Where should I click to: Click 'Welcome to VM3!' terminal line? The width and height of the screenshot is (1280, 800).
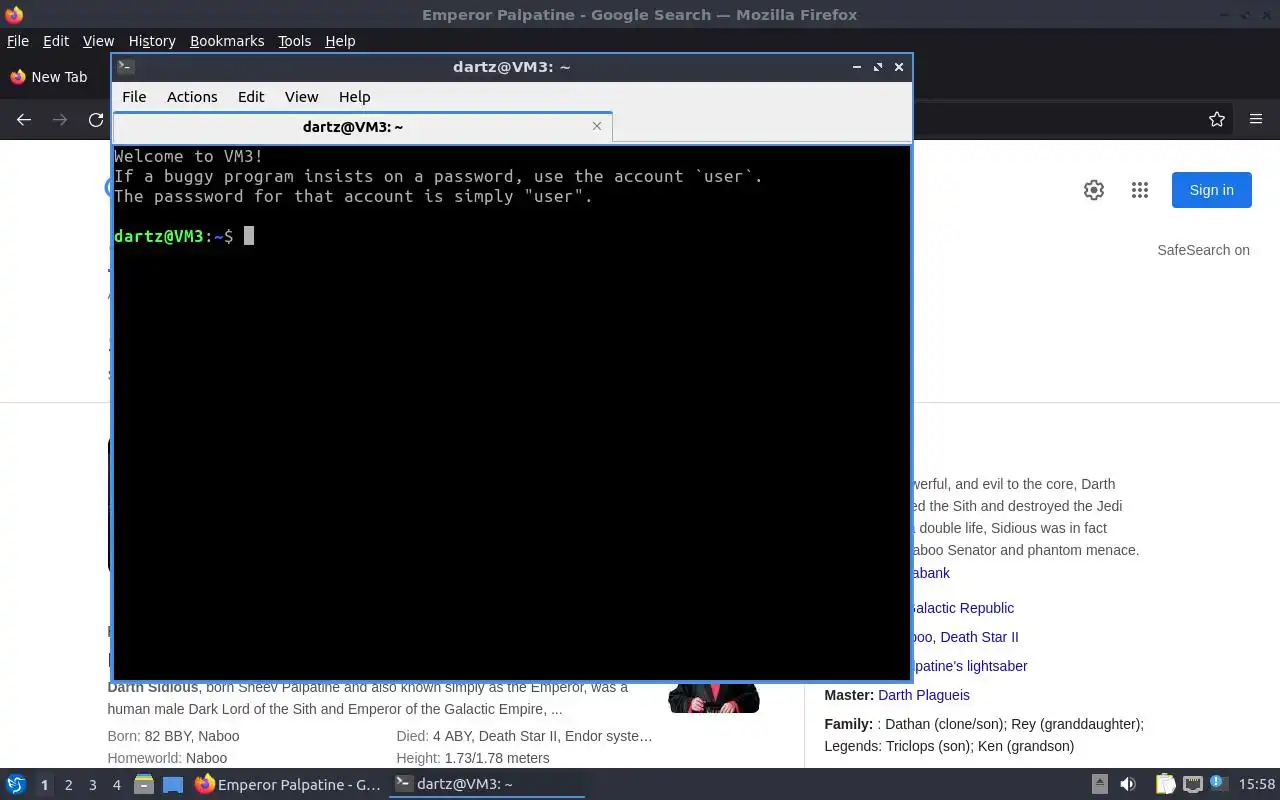189,156
